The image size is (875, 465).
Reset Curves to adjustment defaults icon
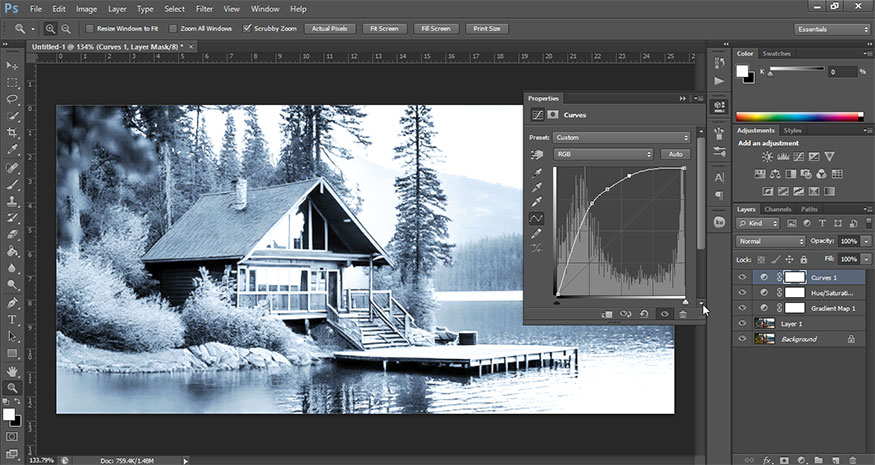pyautogui.click(x=644, y=314)
